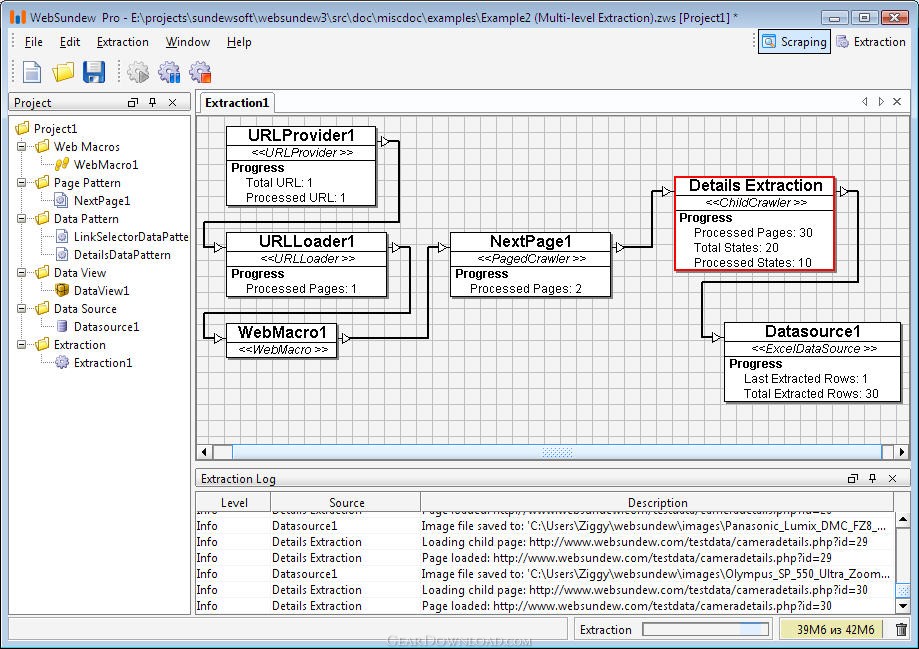Click the Open folder toolbar icon
The width and height of the screenshot is (919, 649).
[63, 72]
